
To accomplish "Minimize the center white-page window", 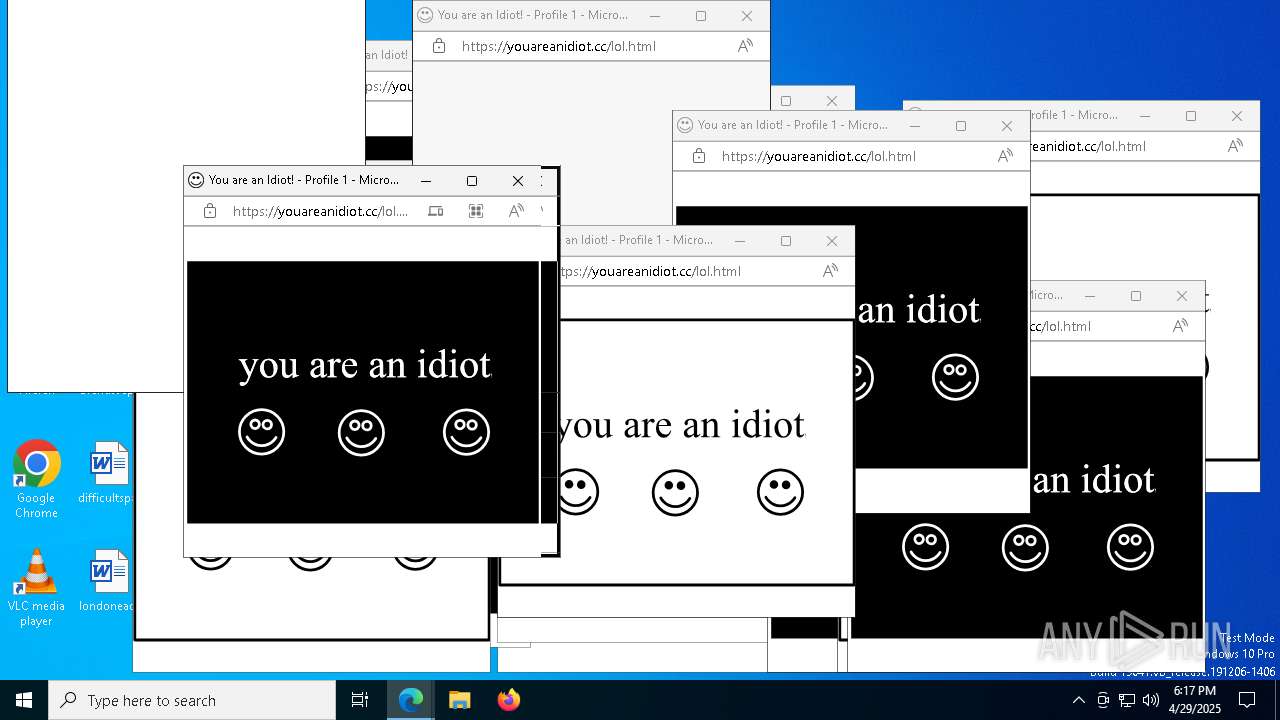I will tap(740, 241).
